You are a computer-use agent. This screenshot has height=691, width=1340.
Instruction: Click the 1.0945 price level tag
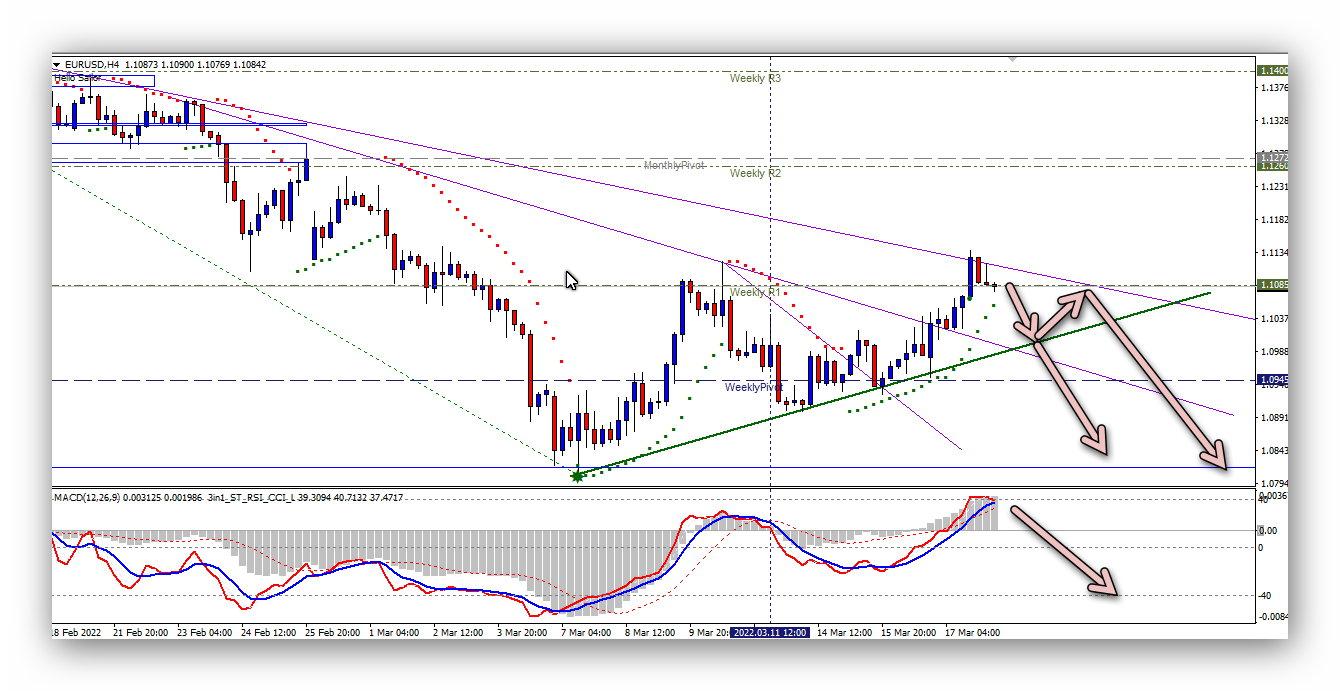point(1273,380)
